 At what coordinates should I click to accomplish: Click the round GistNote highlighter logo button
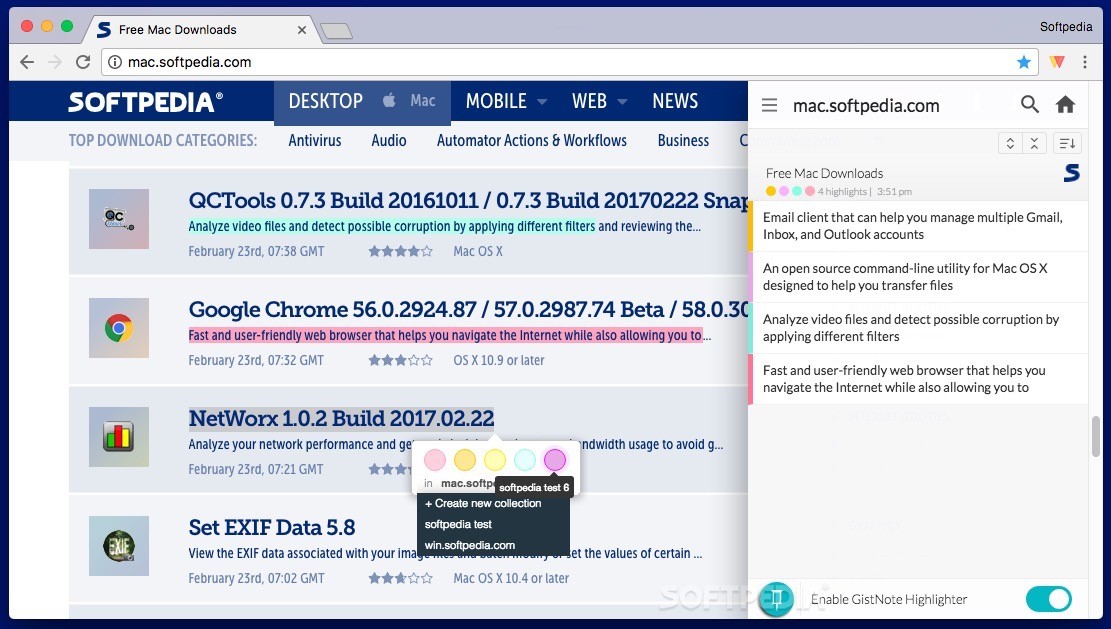(x=776, y=599)
